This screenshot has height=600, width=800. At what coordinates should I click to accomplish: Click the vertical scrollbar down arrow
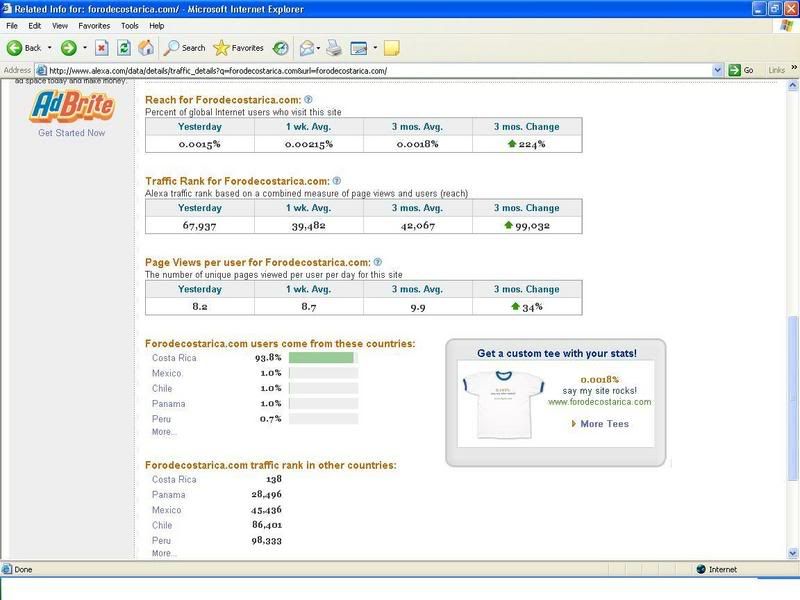(793, 553)
